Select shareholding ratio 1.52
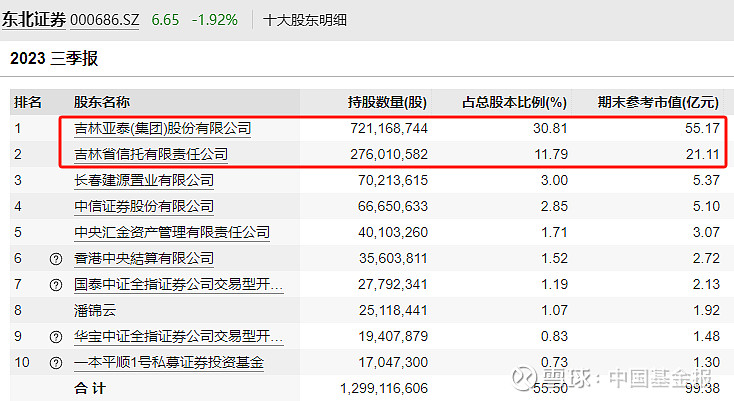The image size is (734, 401). click(x=554, y=258)
